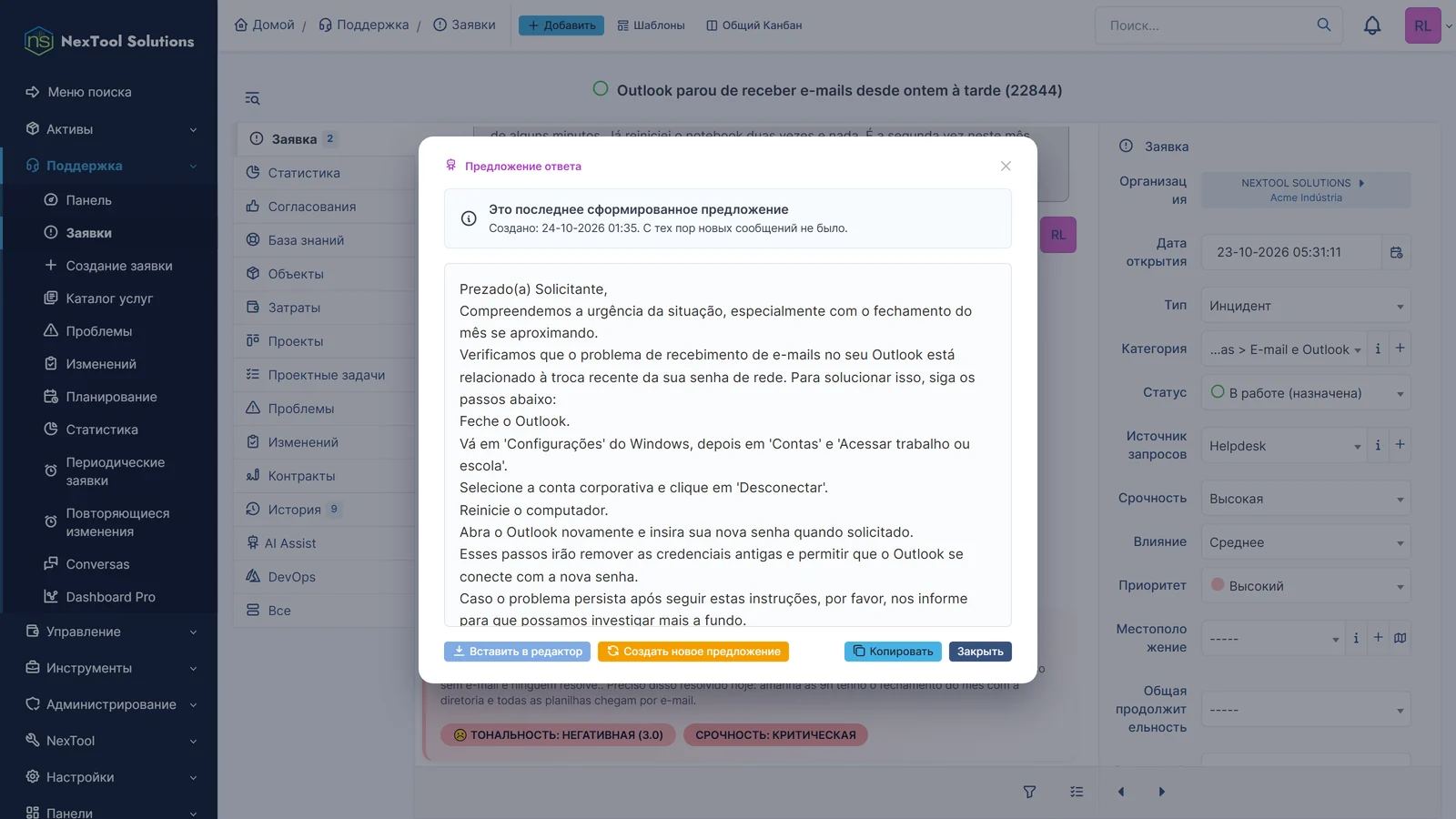The width and height of the screenshot is (1456, 819).
Task: Click the info icon next to Категория
Action: tap(1378, 349)
